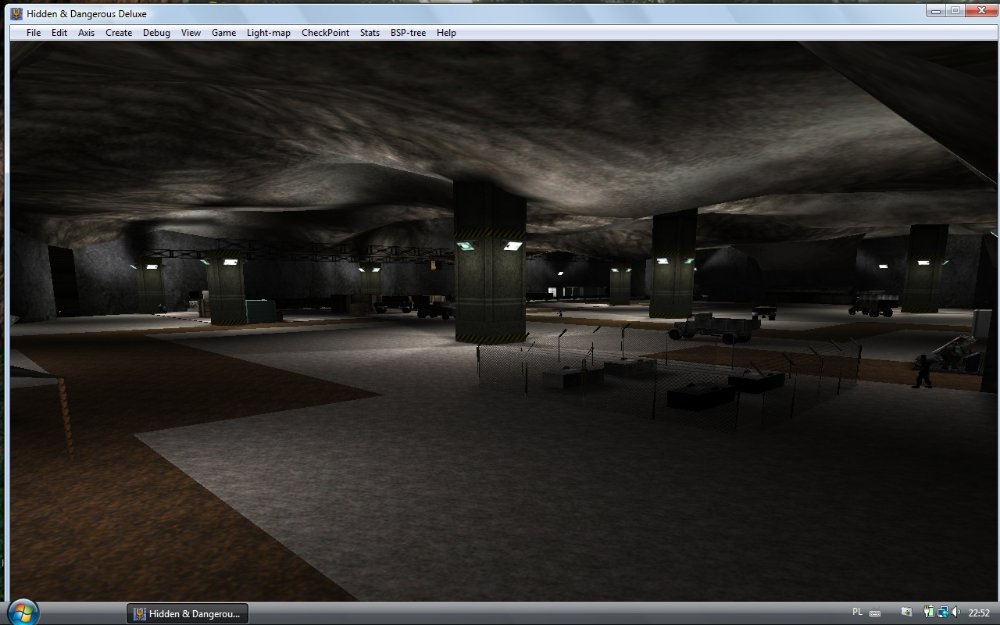Close the Hidden & Dangerous Deluxe window
1000x625 pixels.
tap(980, 11)
